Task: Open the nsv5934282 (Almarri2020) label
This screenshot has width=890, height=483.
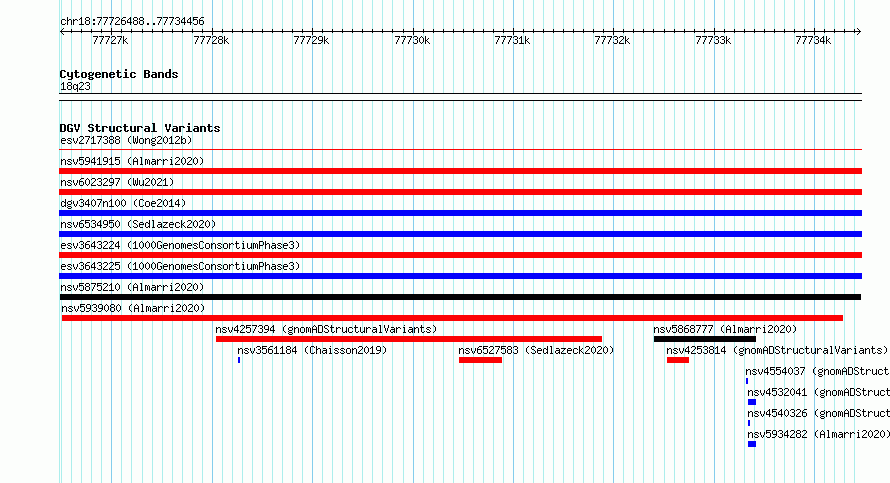Action: pos(818,434)
